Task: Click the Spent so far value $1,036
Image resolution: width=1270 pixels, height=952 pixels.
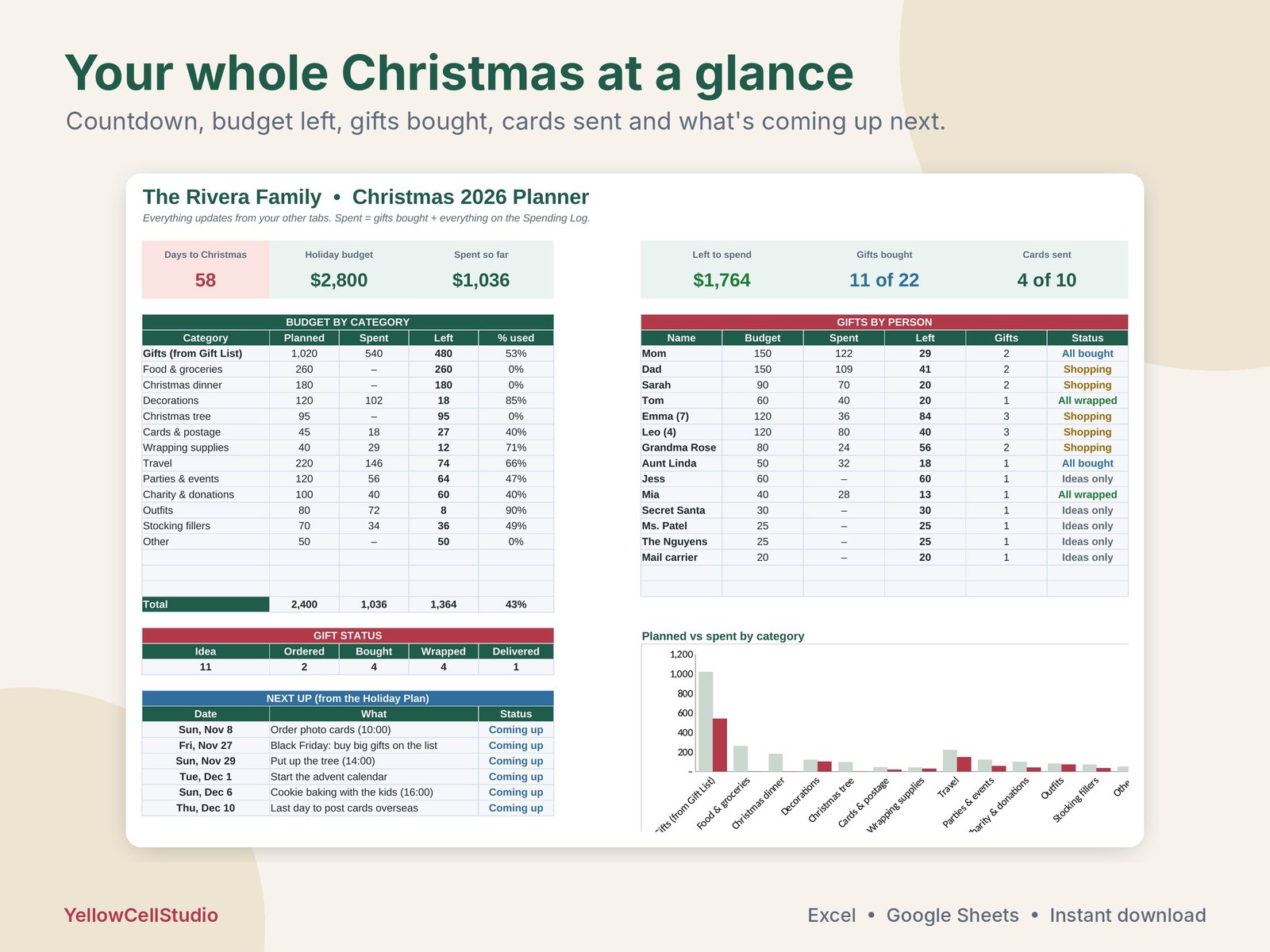Action: pyautogui.click(x=481, y=280)
